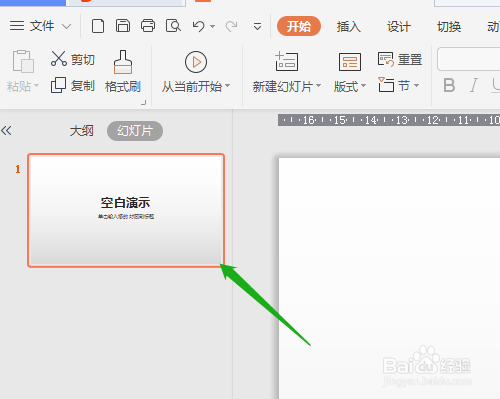The width and height of the screenshot is (500, 399).
Task: Redo the last undone action
Action: [x=231, y=26]
